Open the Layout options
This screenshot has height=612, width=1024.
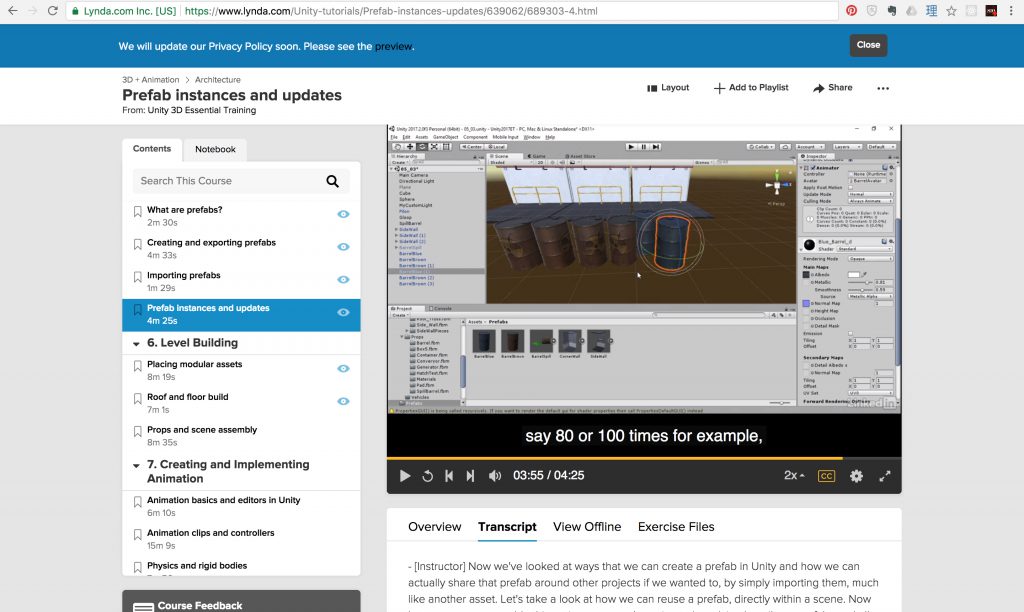tap(667, 88)
